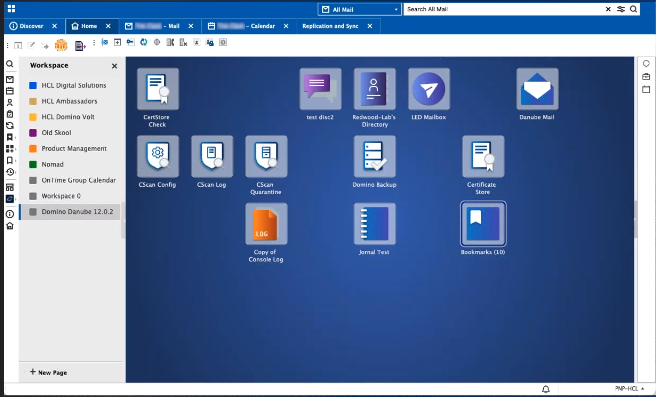Expand the PNP-HCL location menu
Viewport: 656px width, 397px height.
pyautogui.click(x=629, y=389)
